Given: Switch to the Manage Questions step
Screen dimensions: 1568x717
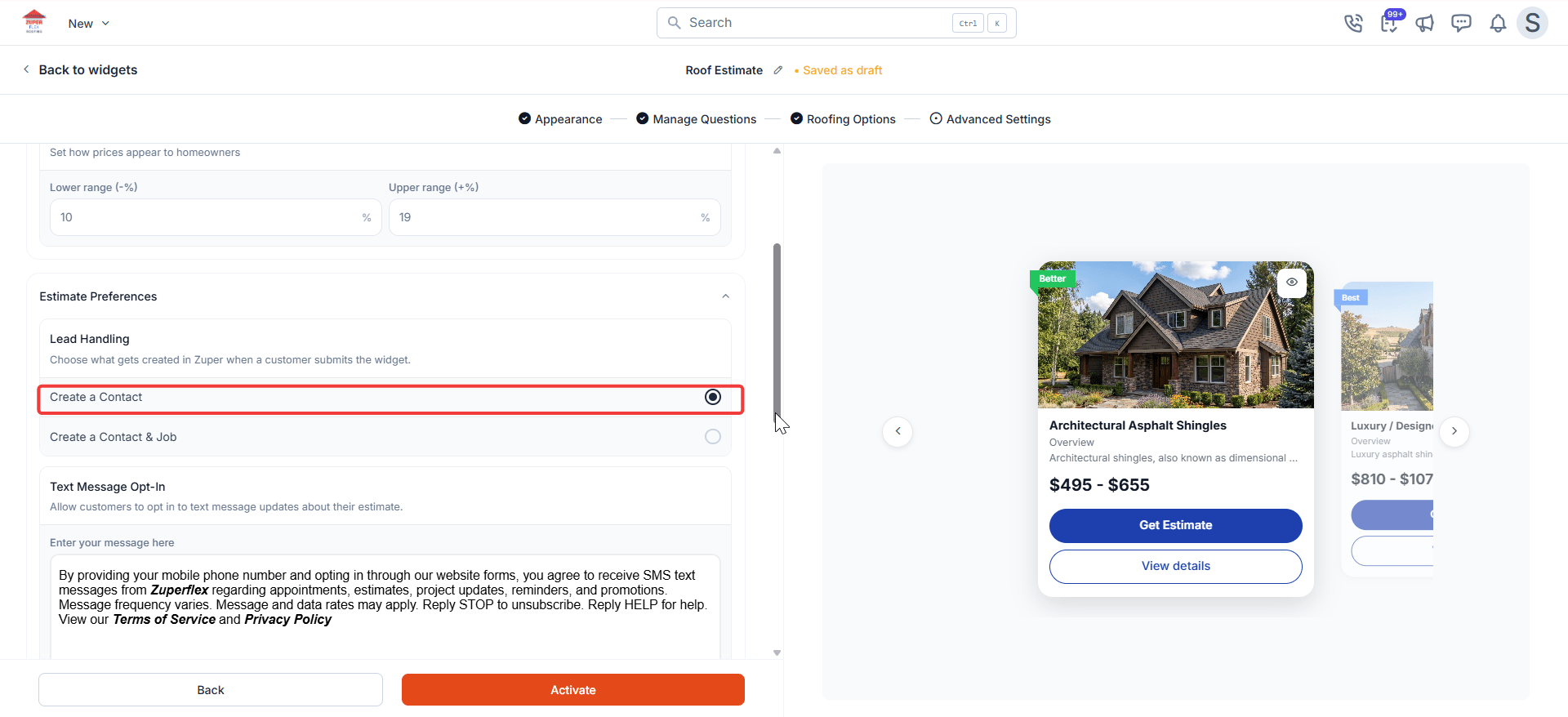Looking at the screenshot, I should [x=704, y=119].
